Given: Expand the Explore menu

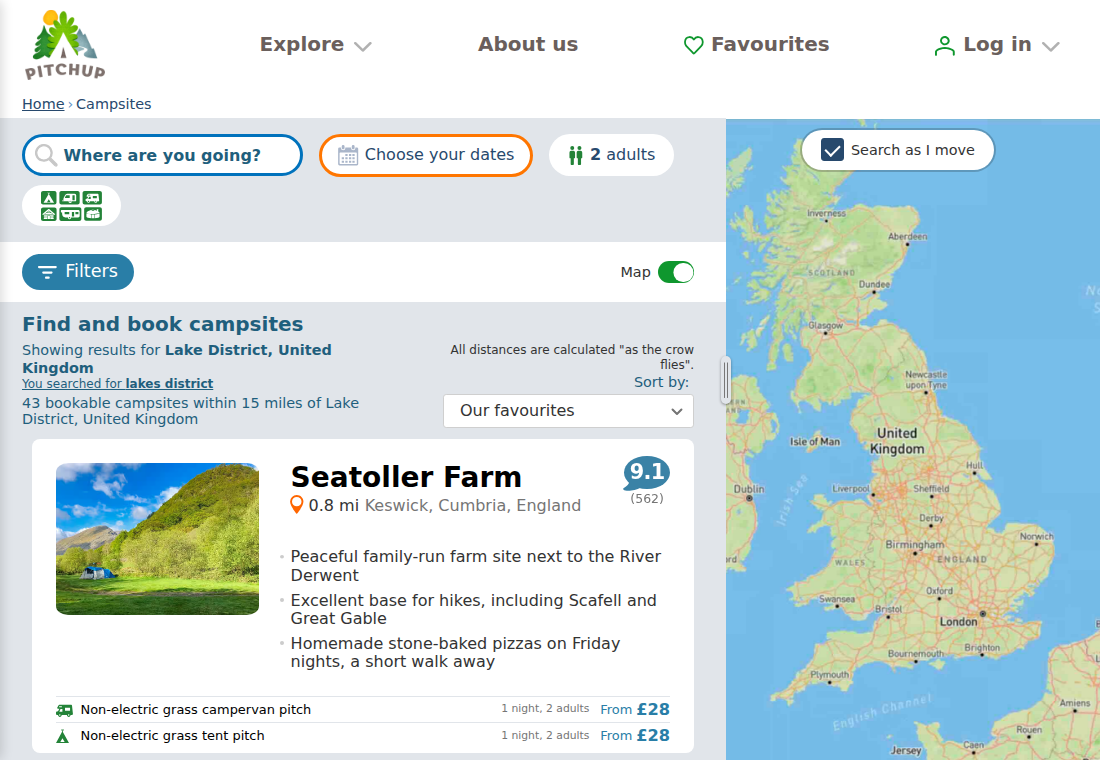Looking at the screenshot, I should [x=315, y=44].
